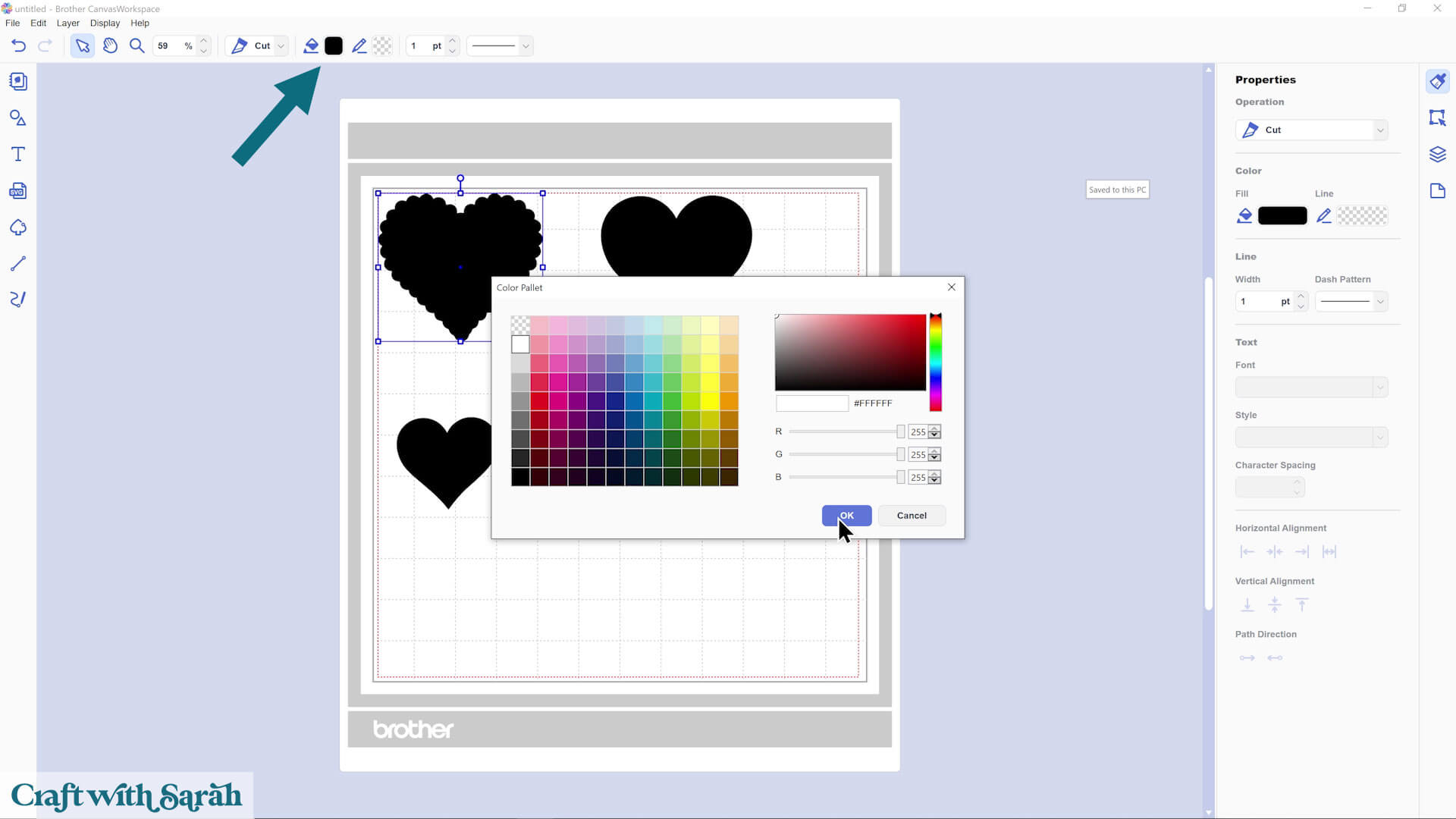The height and width of the screenshot is (819, 1456).
Task: Click the black fill swatch in Properties
Action: [x=1282, y=216]
